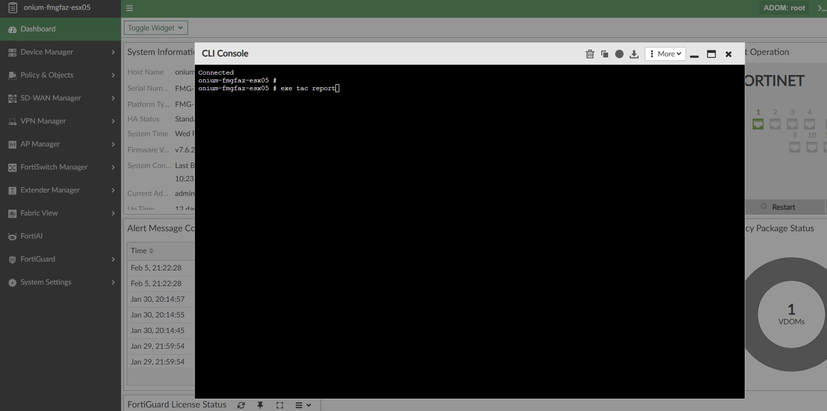
Task: Expand System Settings submenu chevron
Action: coord(113,282)
